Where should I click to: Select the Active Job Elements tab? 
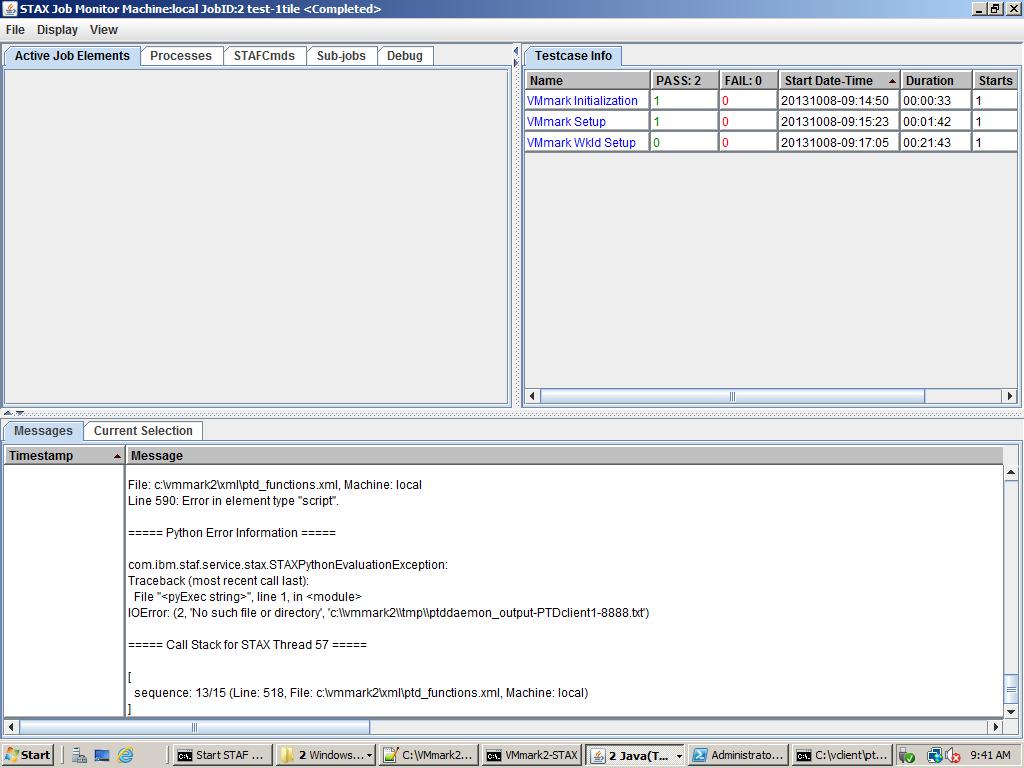tap(72, 56)
